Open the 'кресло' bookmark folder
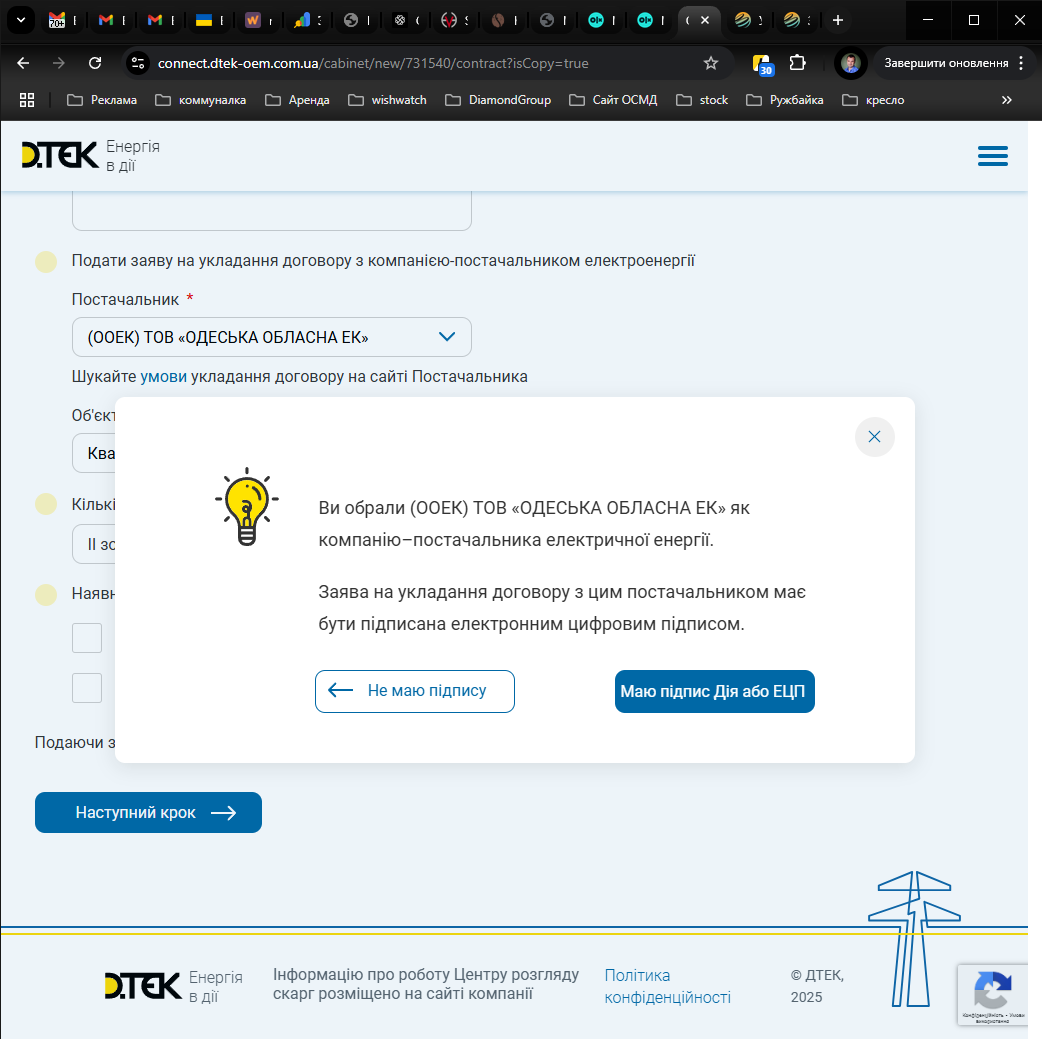 (x=873, y=100)
